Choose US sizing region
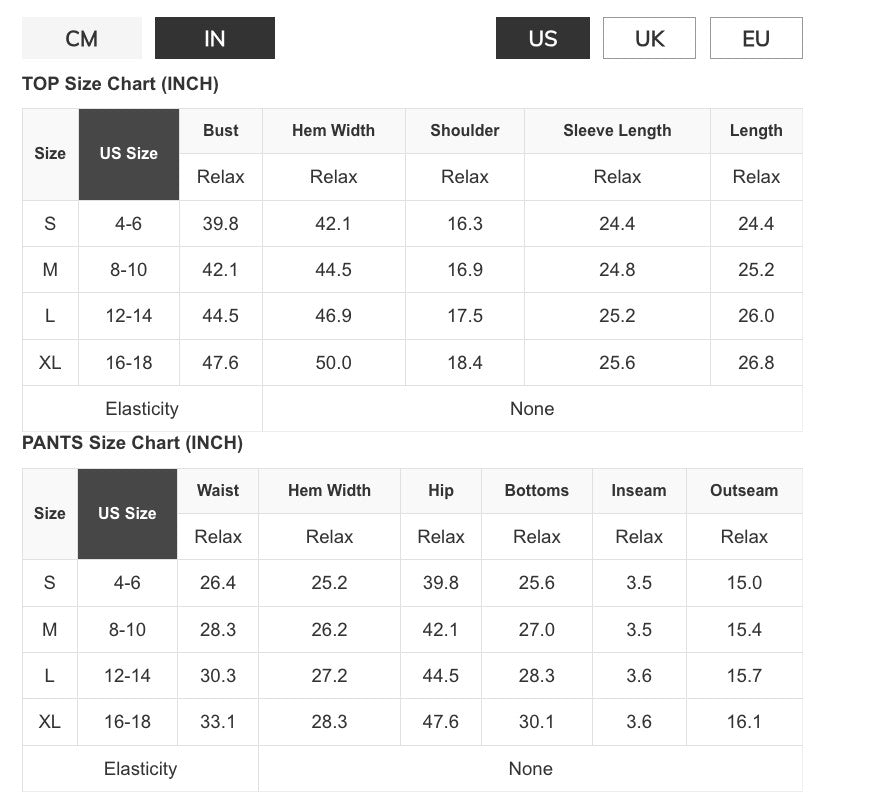 pos(543,39)
